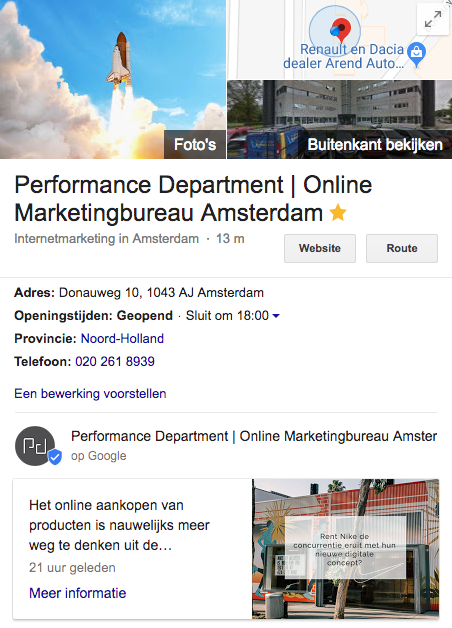
Task: Open the Noord-Holland province link
Action: pyautogui.click(x=122, y=338)
